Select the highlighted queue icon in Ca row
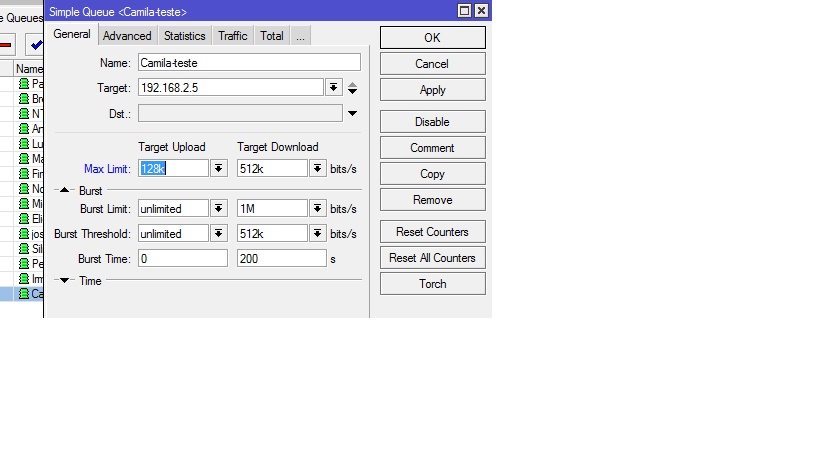Viewport: 819px width, 460px height. point(24,293)
